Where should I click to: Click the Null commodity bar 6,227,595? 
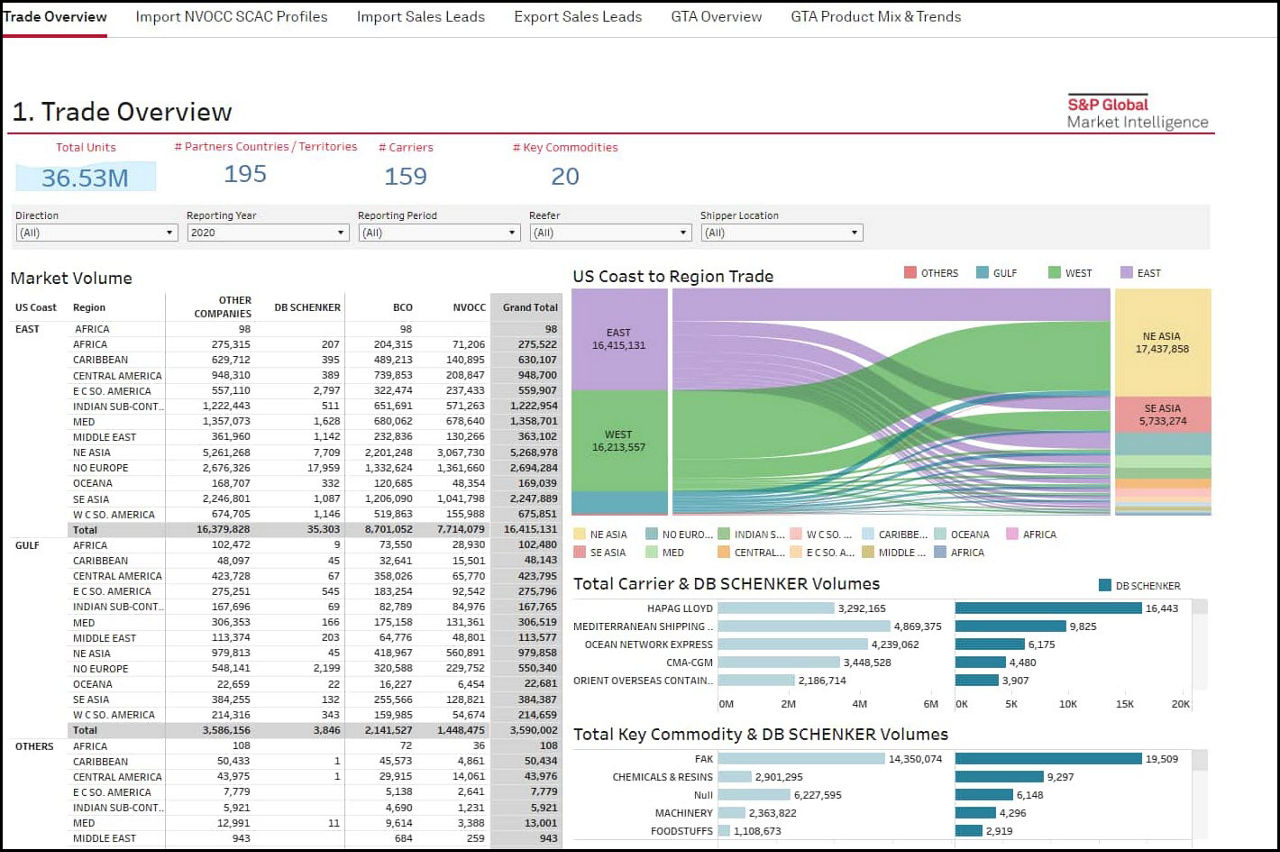pos(754,795)
